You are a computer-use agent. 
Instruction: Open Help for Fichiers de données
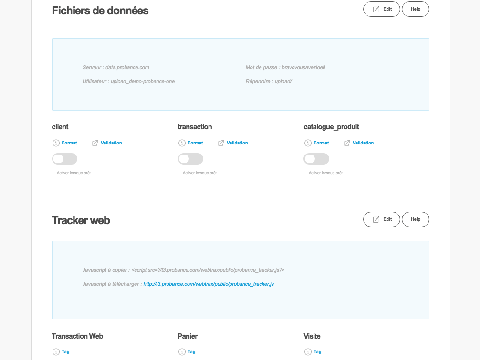(415, 9)
